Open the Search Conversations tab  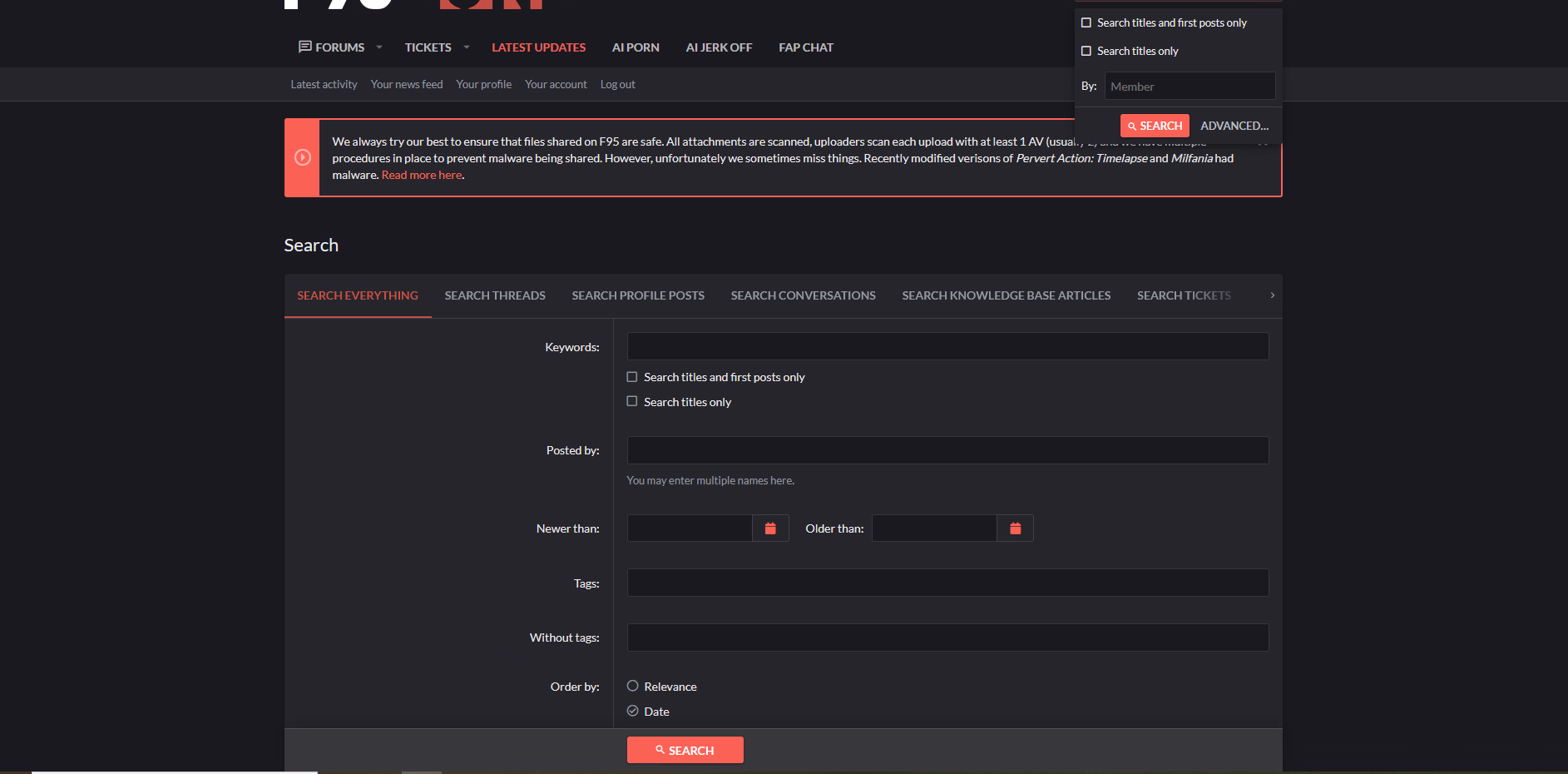click(x=803, y=295)
